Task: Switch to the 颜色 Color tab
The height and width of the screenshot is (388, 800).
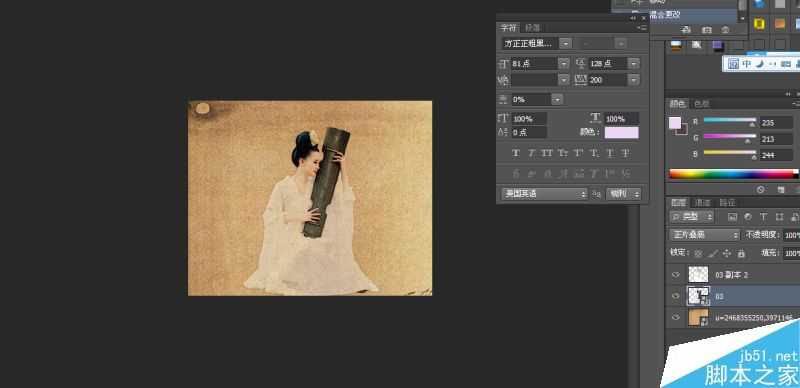Action: [x=678, y=104]
